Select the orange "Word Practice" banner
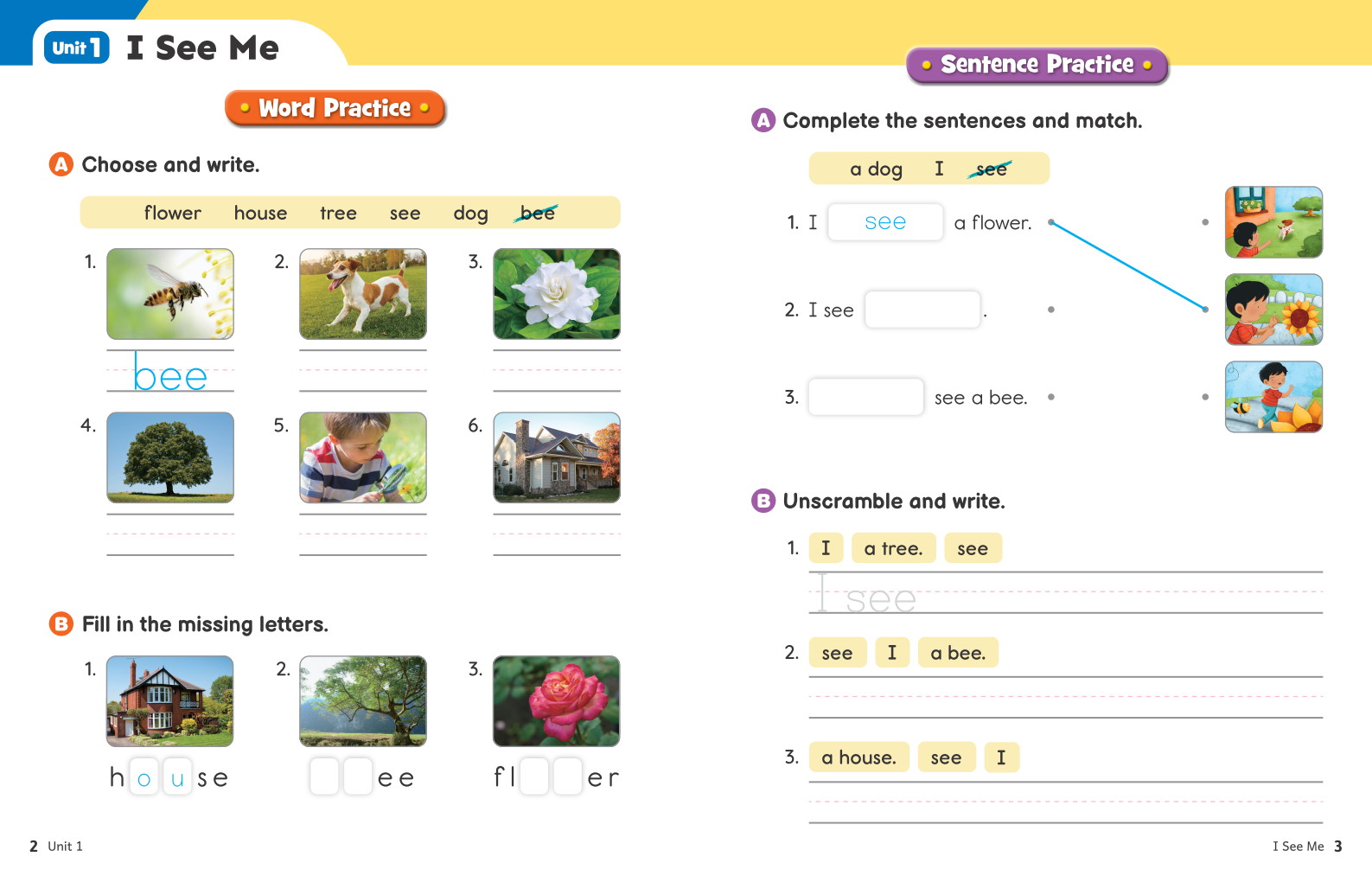 click(335, 108)
